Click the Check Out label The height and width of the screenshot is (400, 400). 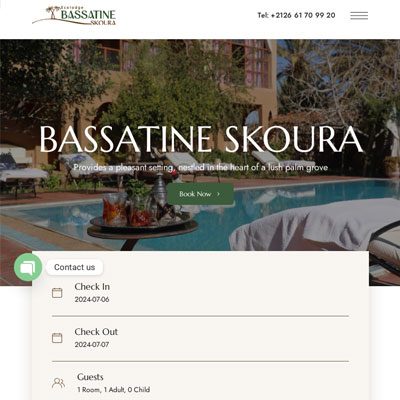(96, 332)
